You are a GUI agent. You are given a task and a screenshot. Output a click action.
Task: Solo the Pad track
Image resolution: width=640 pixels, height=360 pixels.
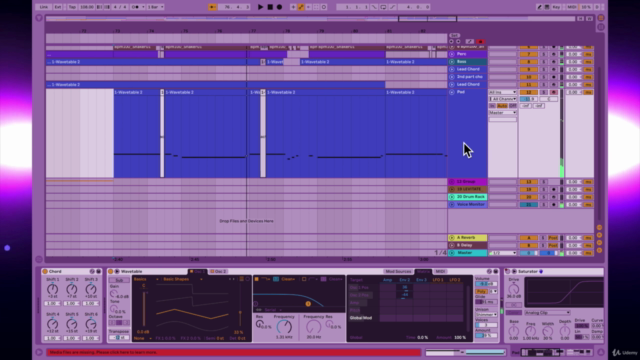(x=544, y=92)
